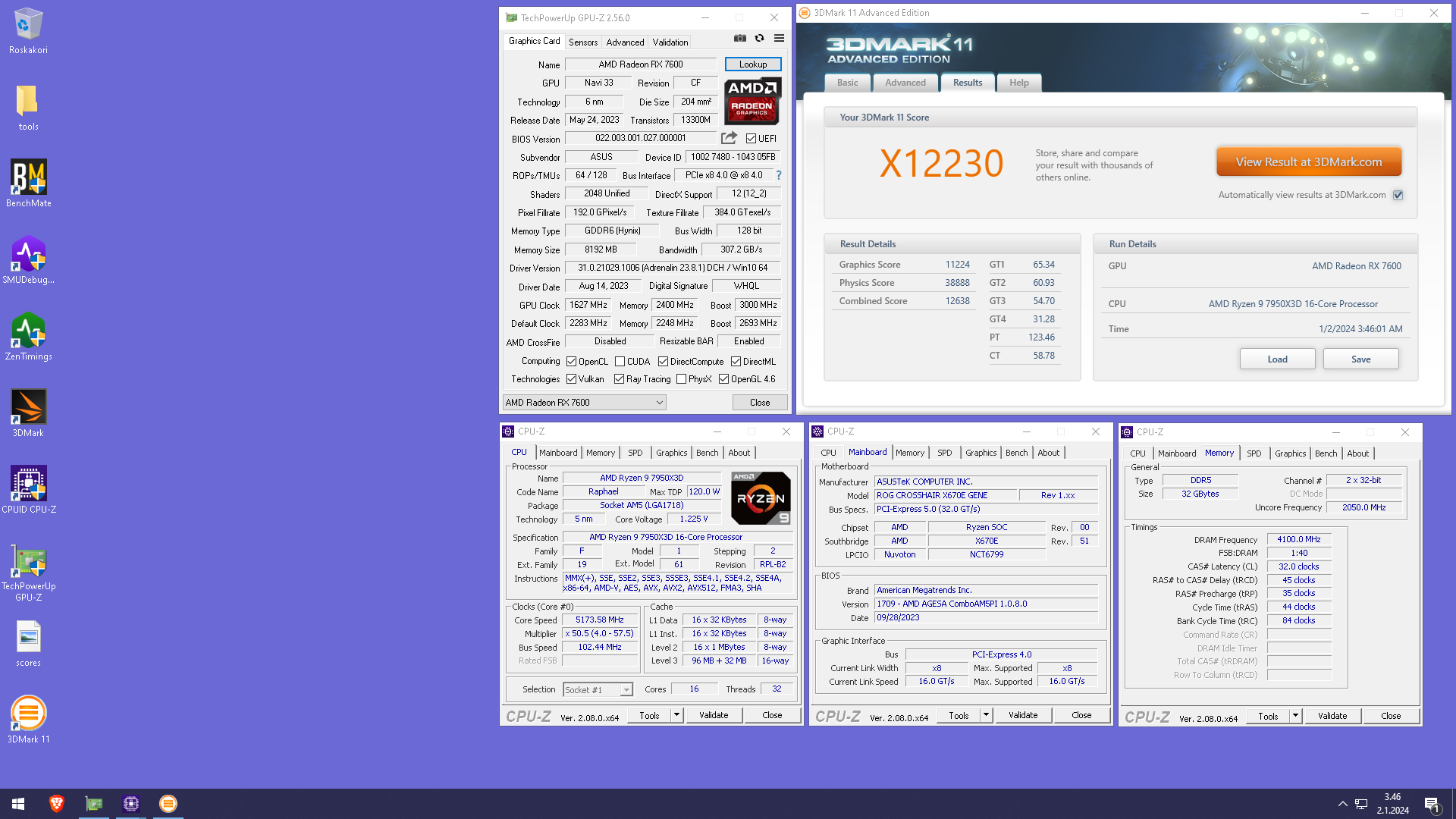Image resolution: width=1456 pixels, height=819 pixels.
Task: Switch to CPU-Z taskbar icon
Action: [x=131, y=804]
